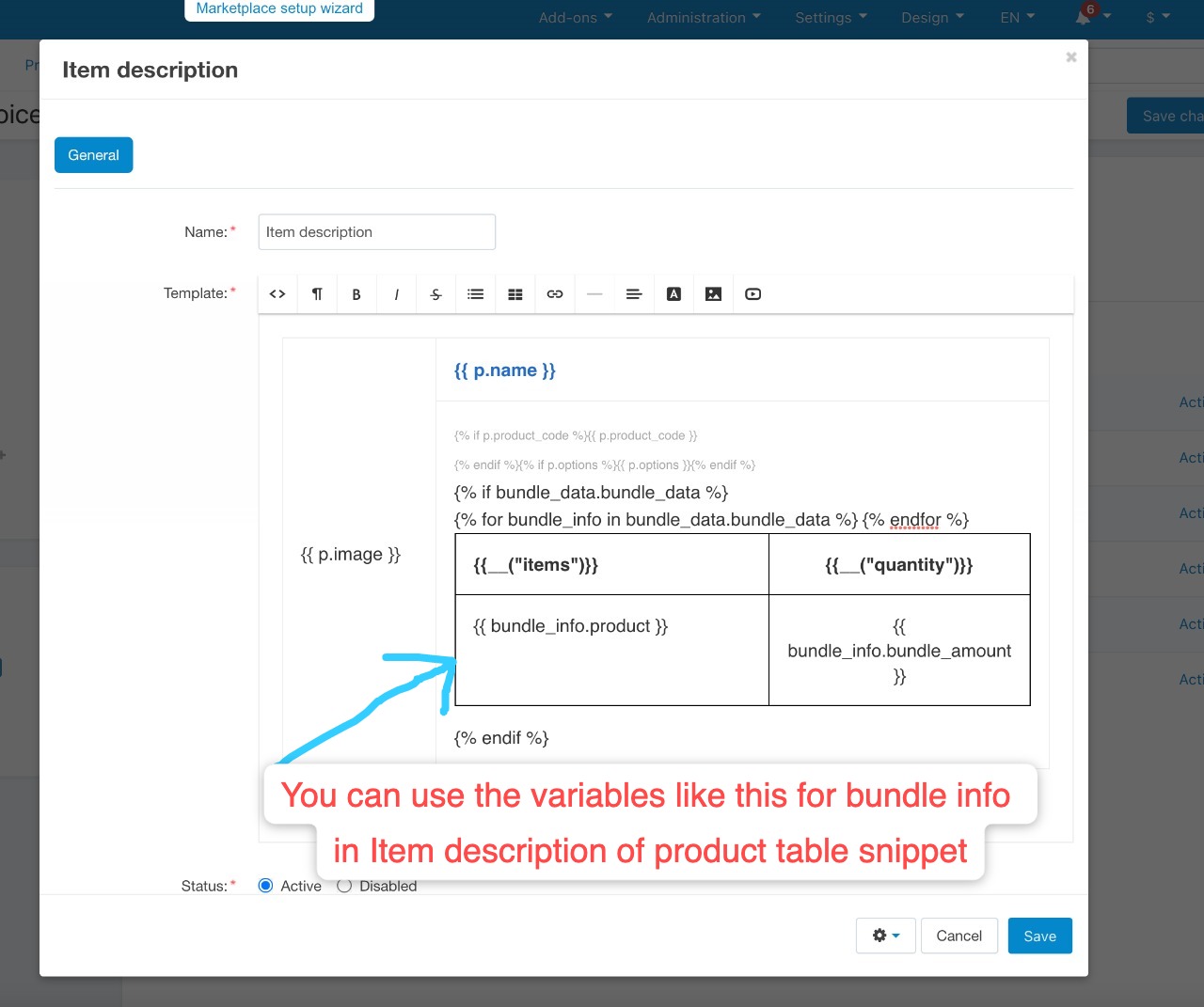
Task: Click the '{% if bundle_data.bundle_data %}' line
Action: click(x=592, y=493)
